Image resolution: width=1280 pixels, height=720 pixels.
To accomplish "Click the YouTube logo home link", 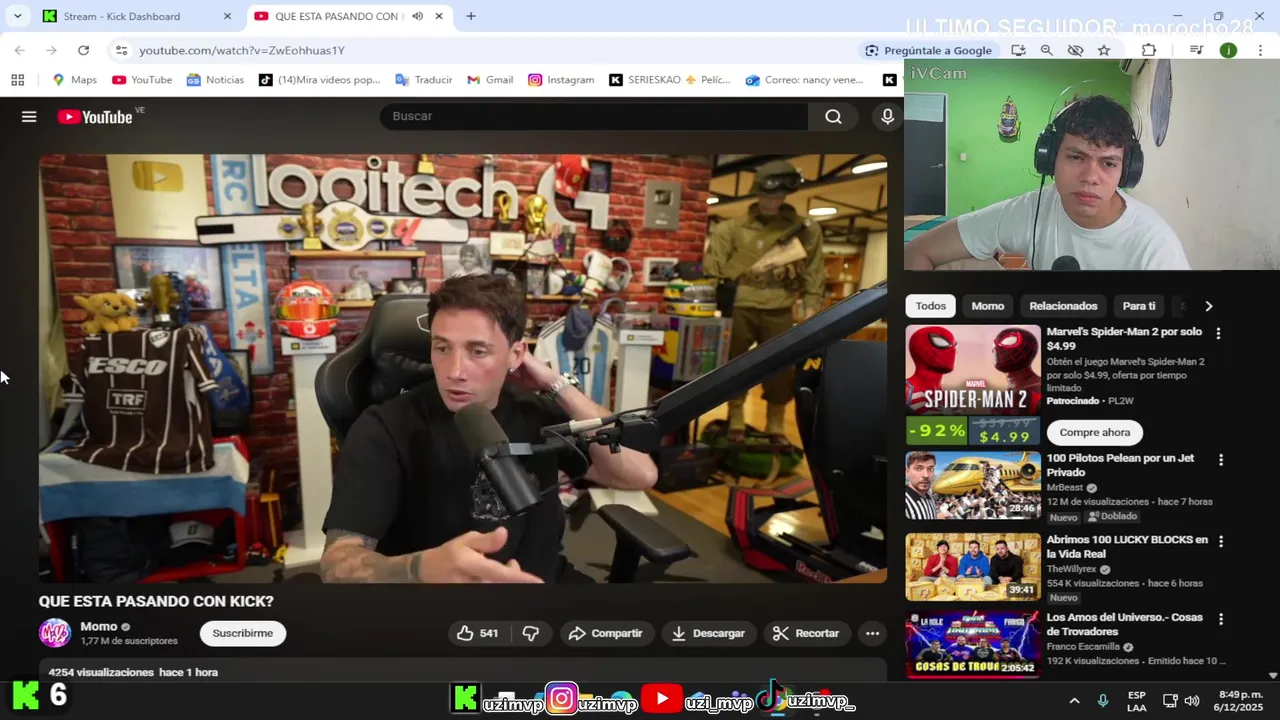I will 95,117.
